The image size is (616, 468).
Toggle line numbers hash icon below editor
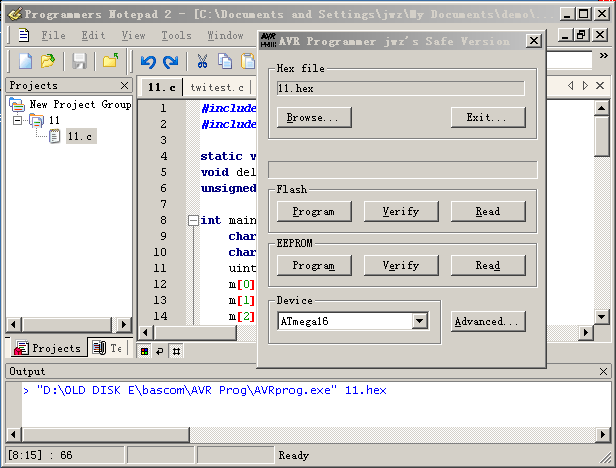coord(176,350)
